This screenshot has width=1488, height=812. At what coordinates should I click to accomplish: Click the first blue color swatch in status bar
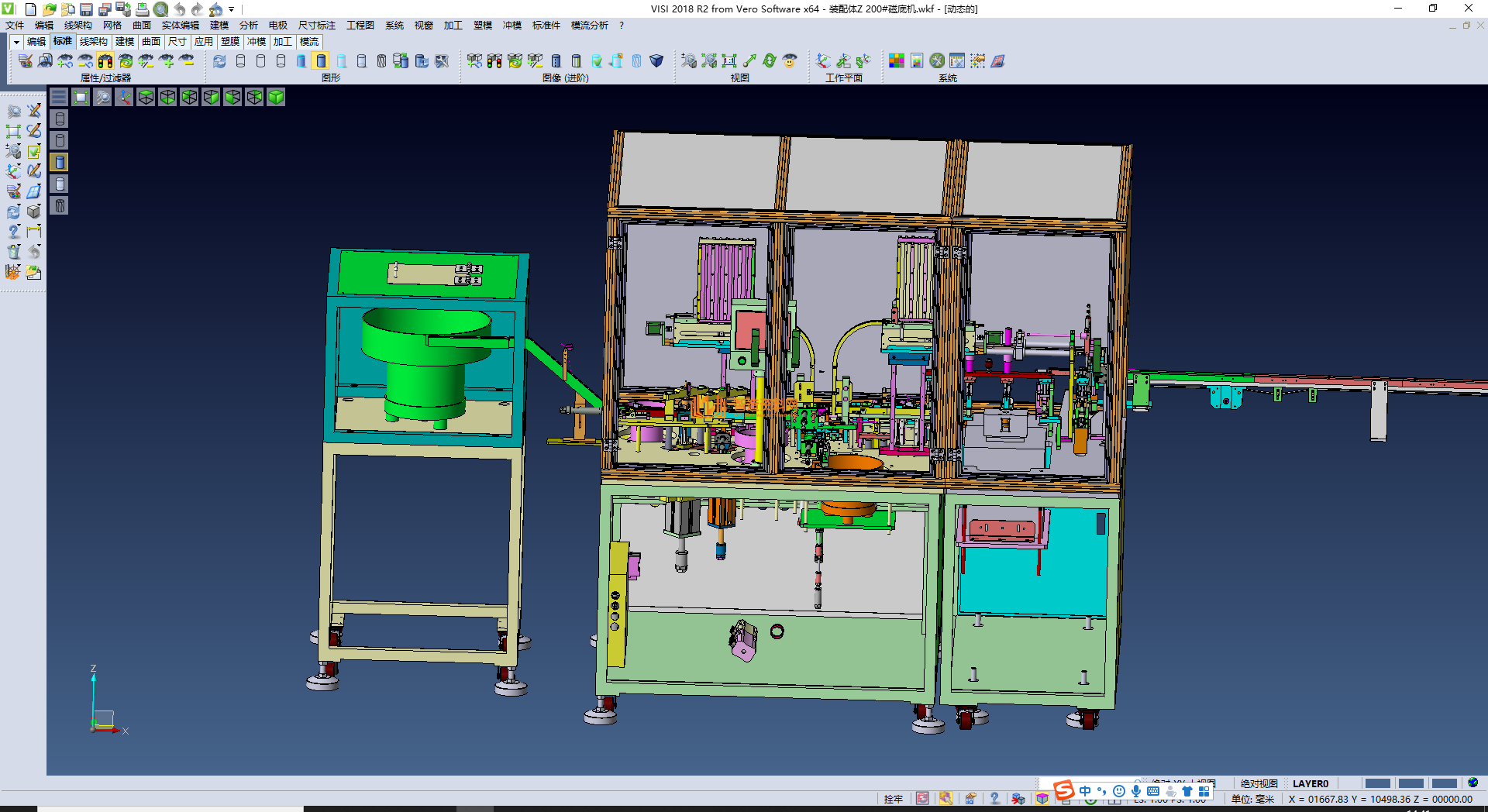[1377, 783]
